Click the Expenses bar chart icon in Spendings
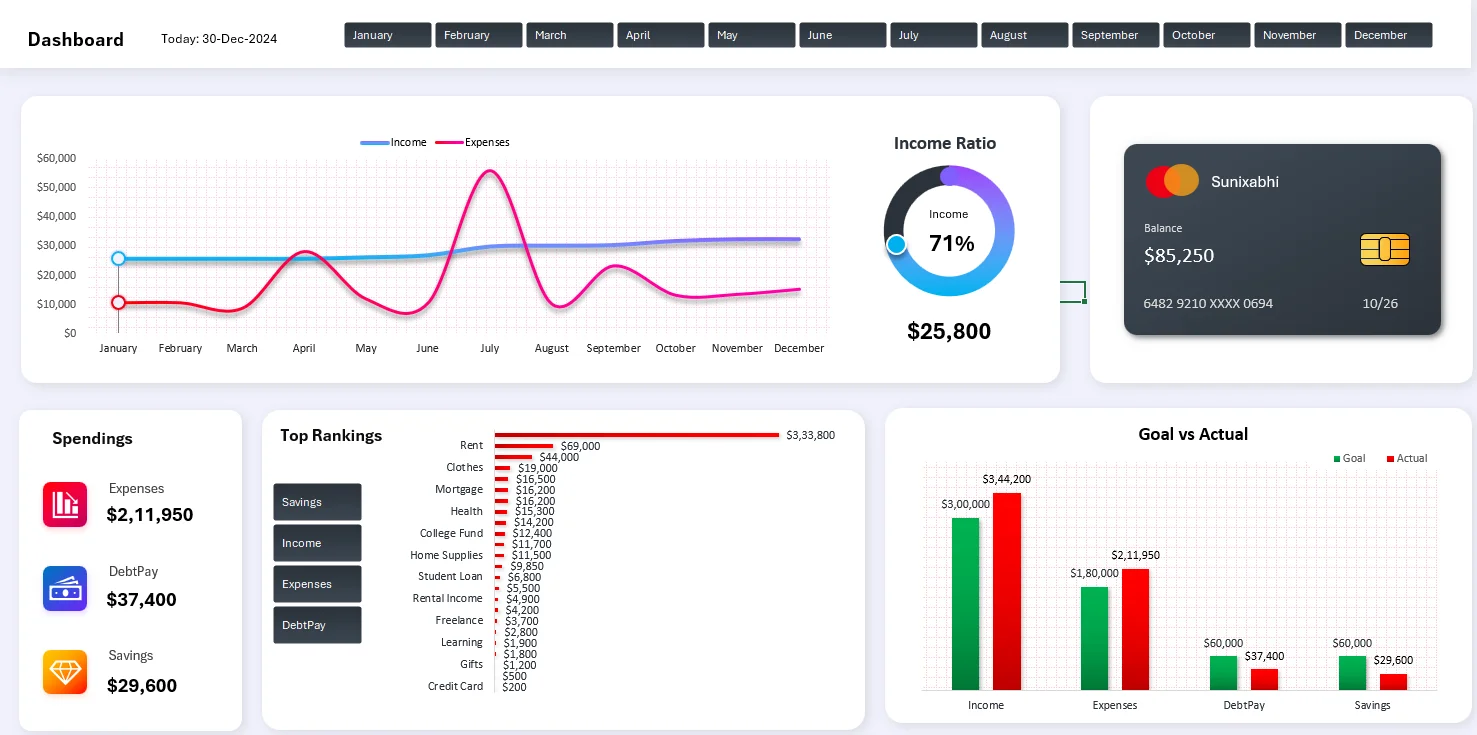Image resolution: width=1477 pixels, height=735 pixels. 64,504
